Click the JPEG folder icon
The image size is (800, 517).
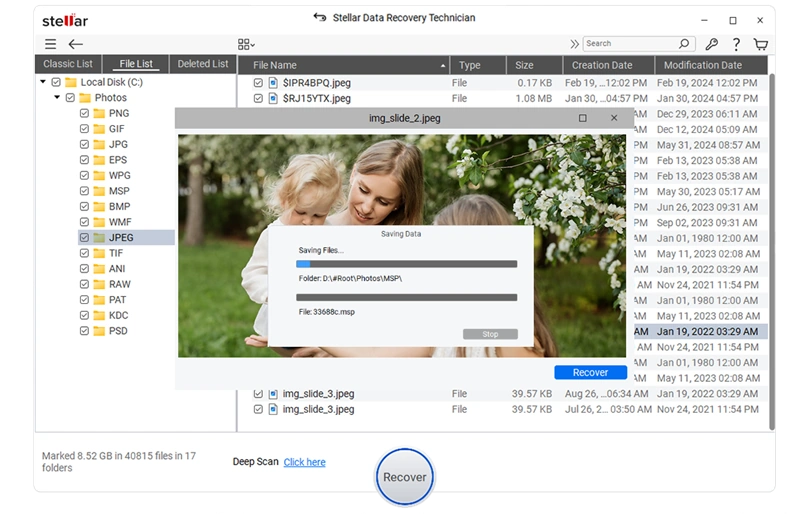point(99,238)
